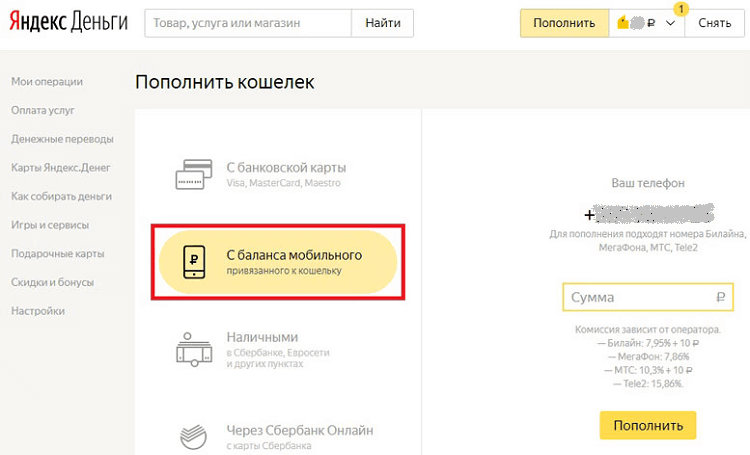Open Мои операции in the sidebar

point(47,81)
